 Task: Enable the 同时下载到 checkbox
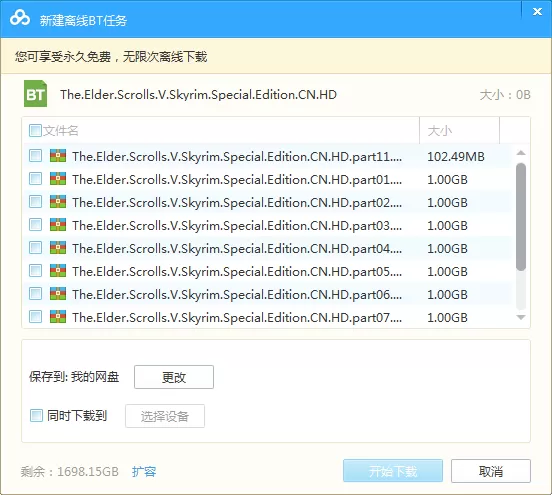[x=36, y=416]
